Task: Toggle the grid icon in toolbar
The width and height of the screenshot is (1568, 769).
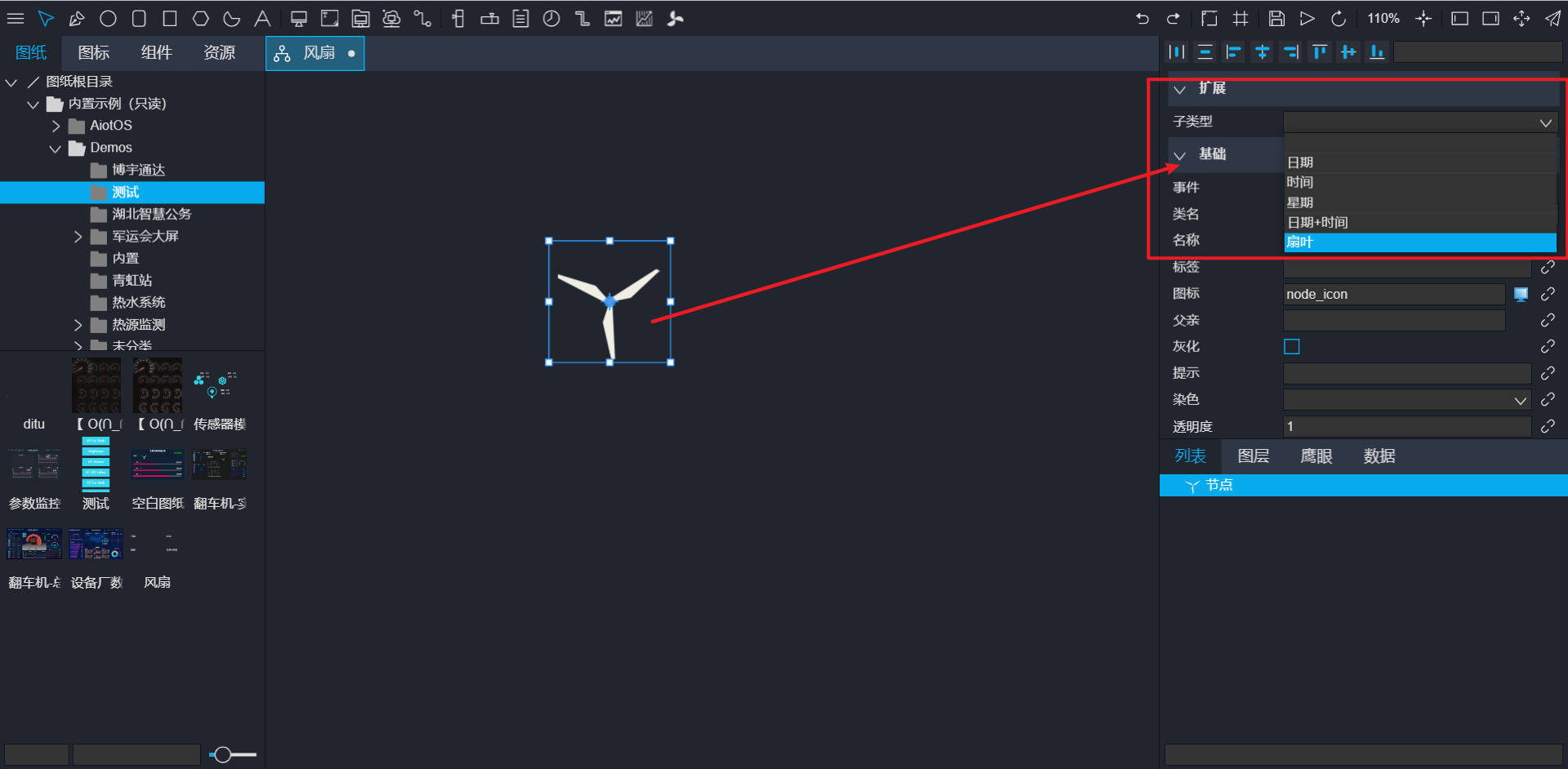Action: [1241, 19]
